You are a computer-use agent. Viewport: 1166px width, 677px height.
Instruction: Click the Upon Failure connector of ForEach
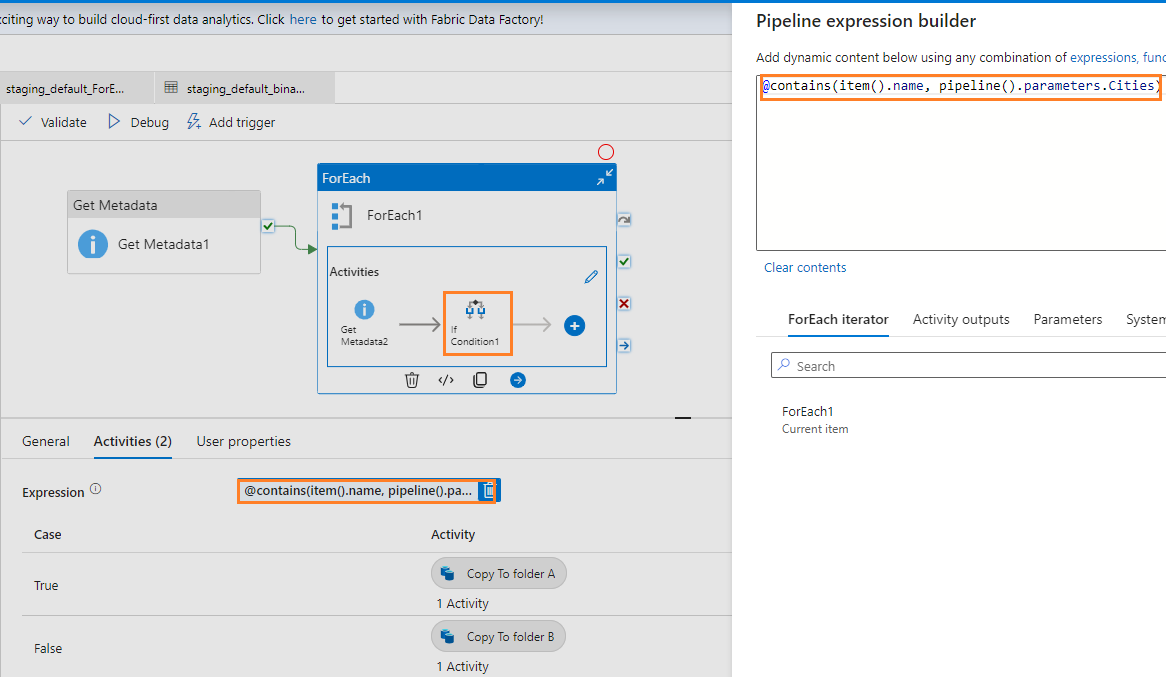624,304
